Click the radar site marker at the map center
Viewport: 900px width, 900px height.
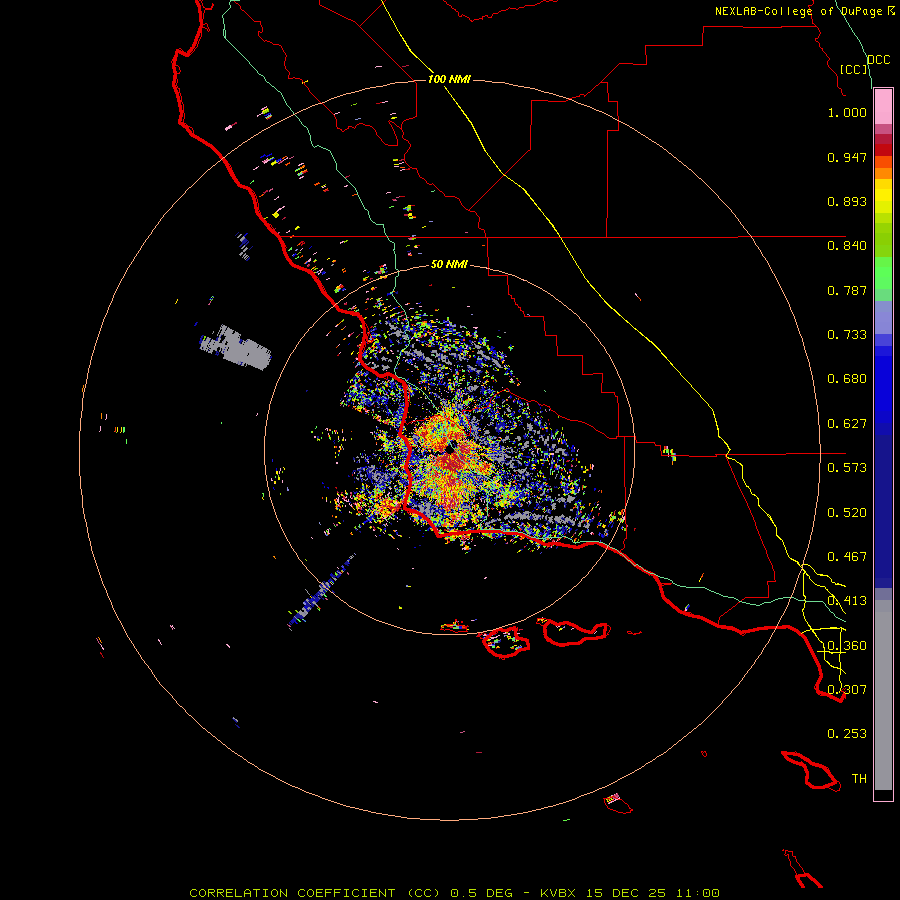[x=451, y=447]
